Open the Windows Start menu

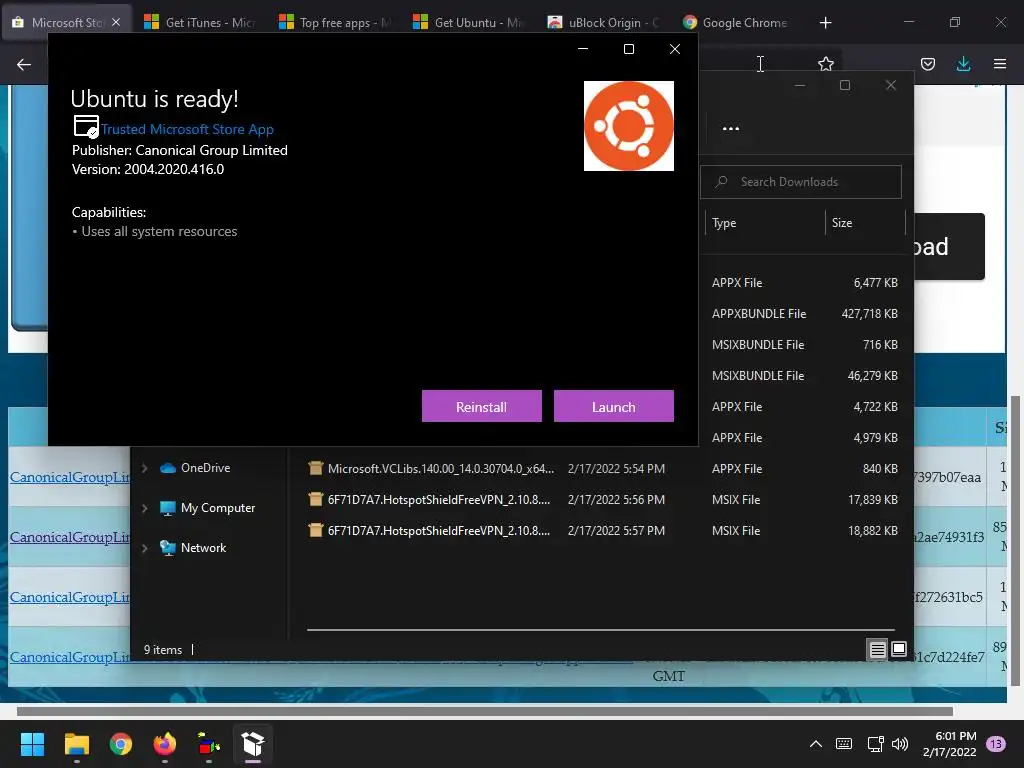tap(32, 744)
